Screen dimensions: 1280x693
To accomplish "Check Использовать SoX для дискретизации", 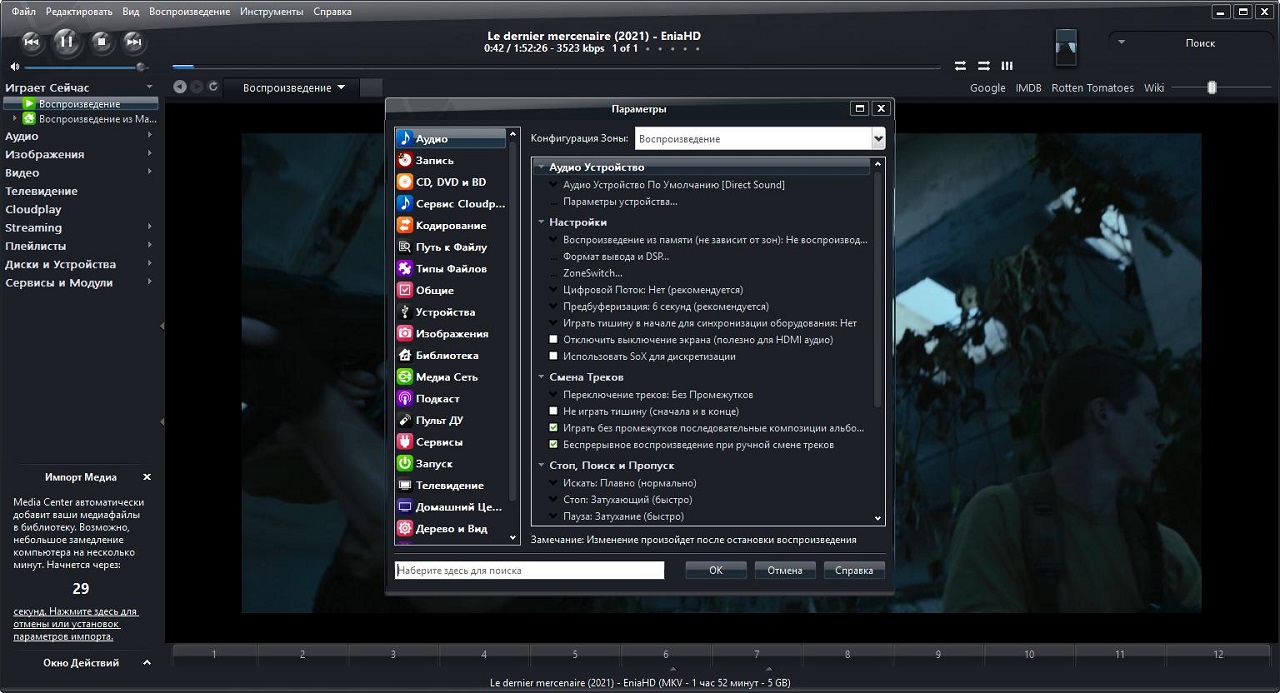I will (x=554, y=356).
